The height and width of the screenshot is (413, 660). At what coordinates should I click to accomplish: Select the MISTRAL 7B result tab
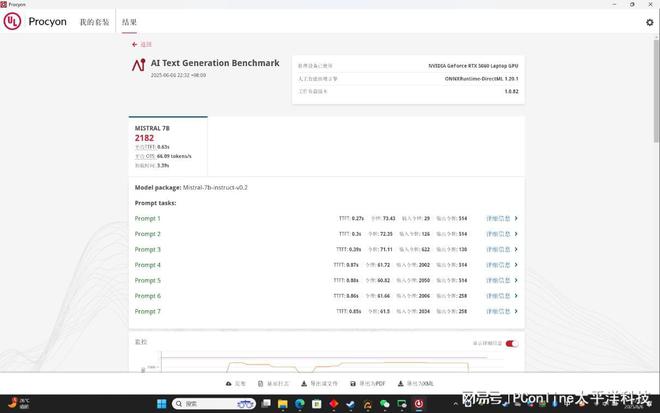[168, 146]
